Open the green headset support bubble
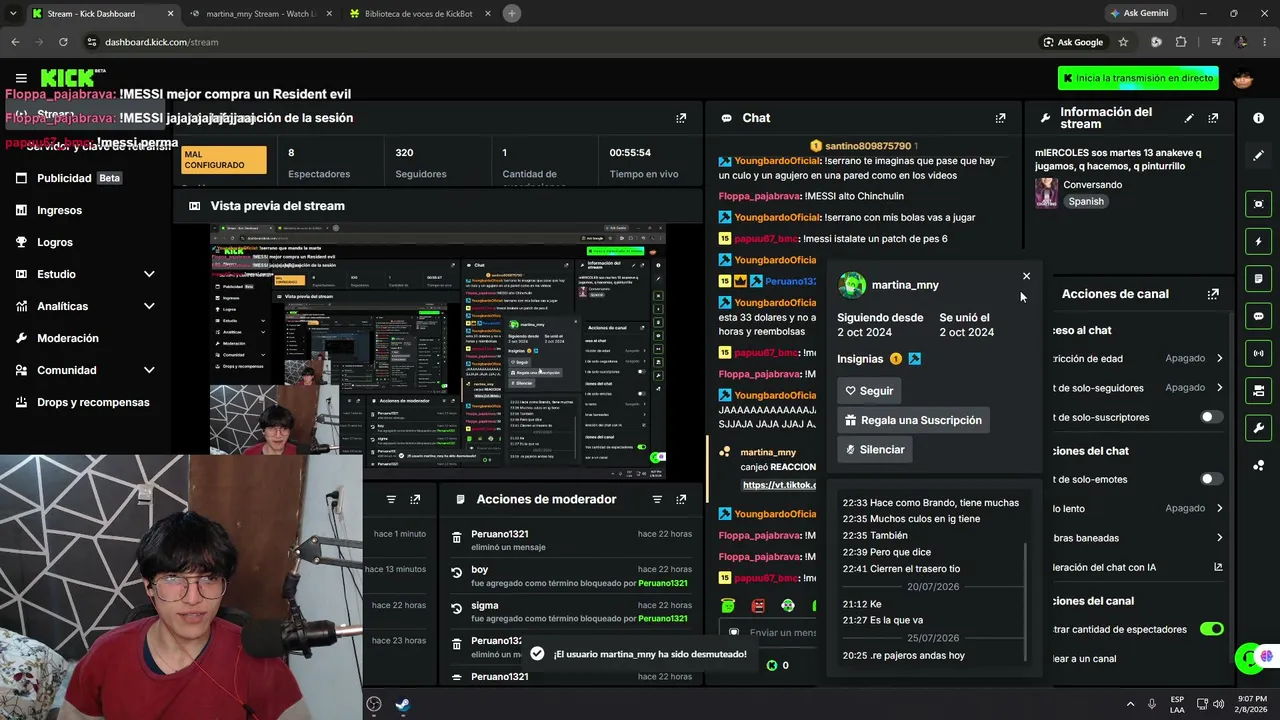 pos(1246,657)
